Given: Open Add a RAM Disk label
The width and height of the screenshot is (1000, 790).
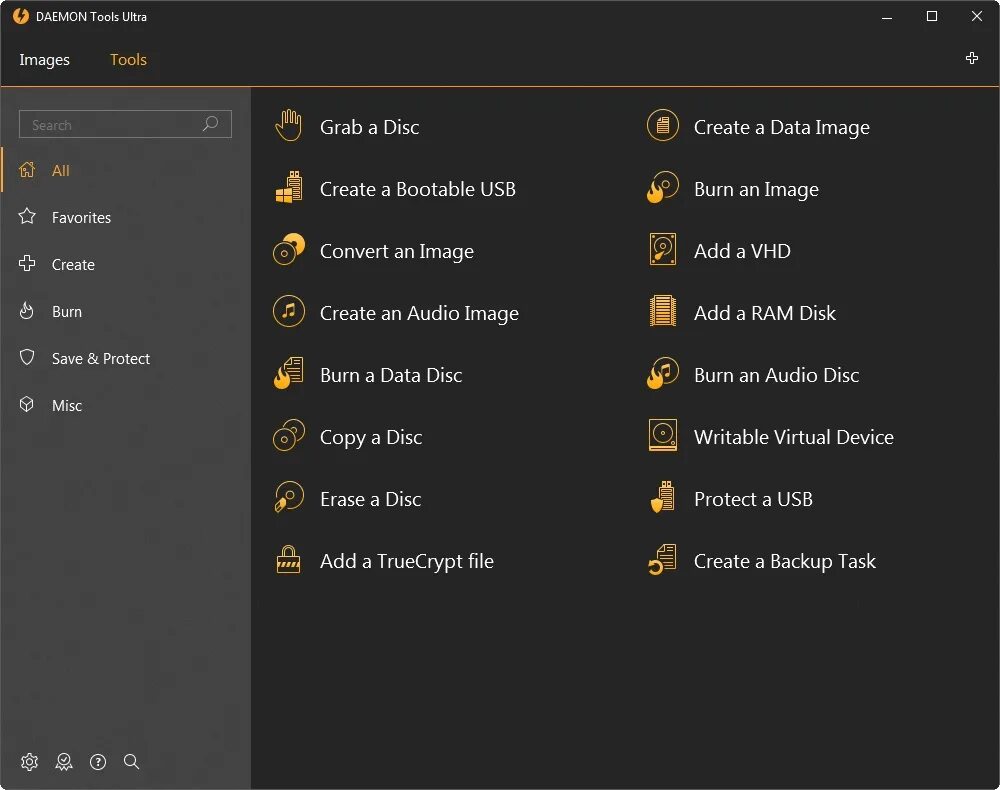Looking at the screenshot, I should pos(765,313).
